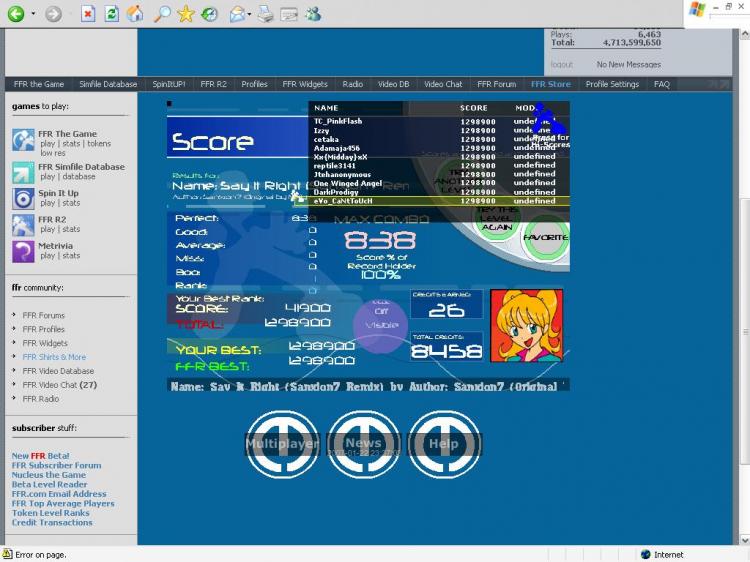
Task: Click the logout link
Action: 562,64
